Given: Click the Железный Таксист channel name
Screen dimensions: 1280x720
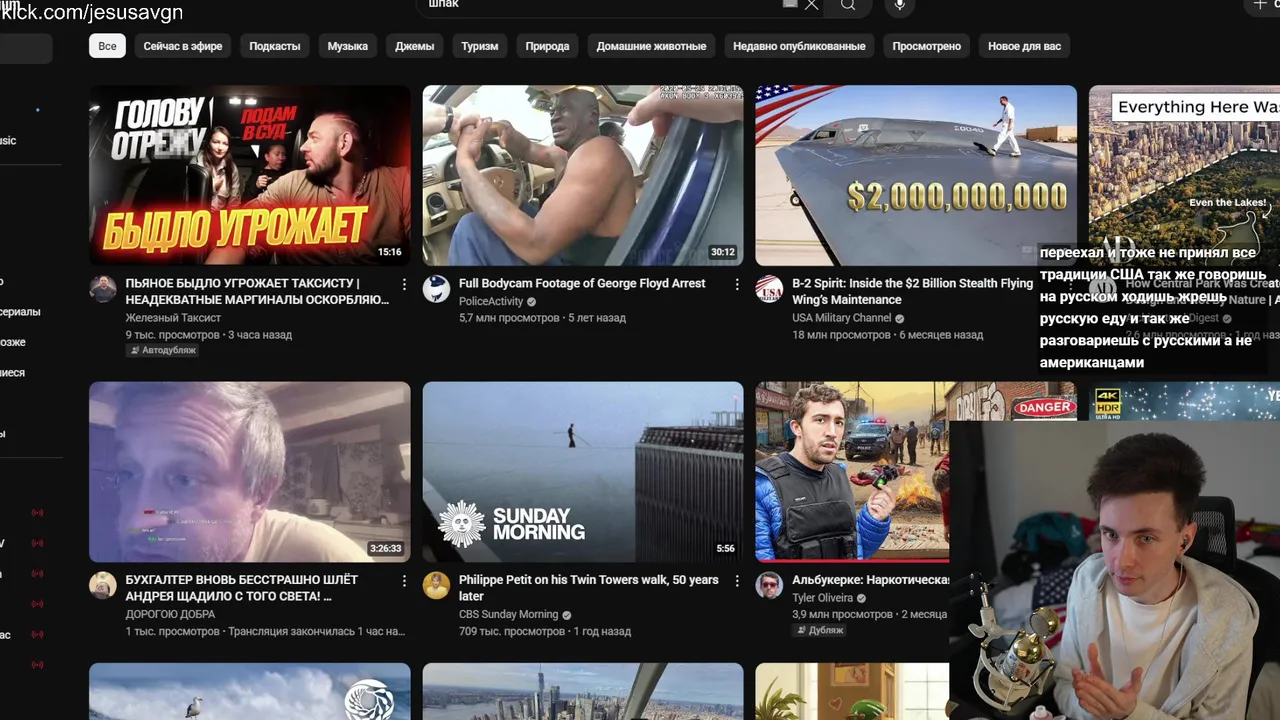Looking at the screenshot, I should coord(173,318).
